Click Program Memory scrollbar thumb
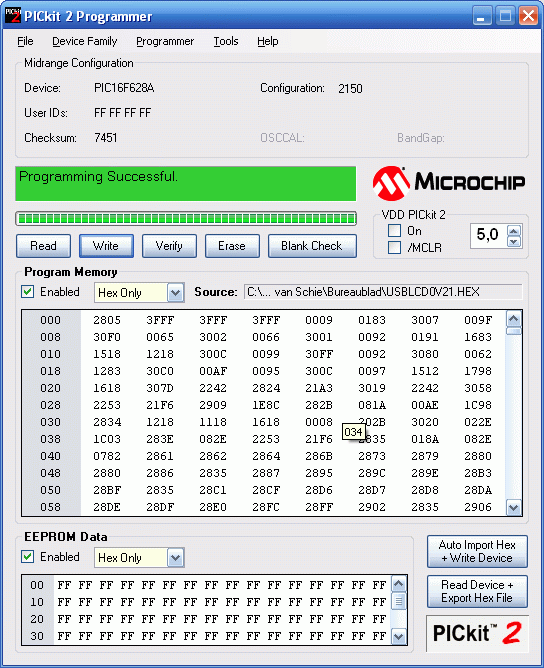 (514, 331)
